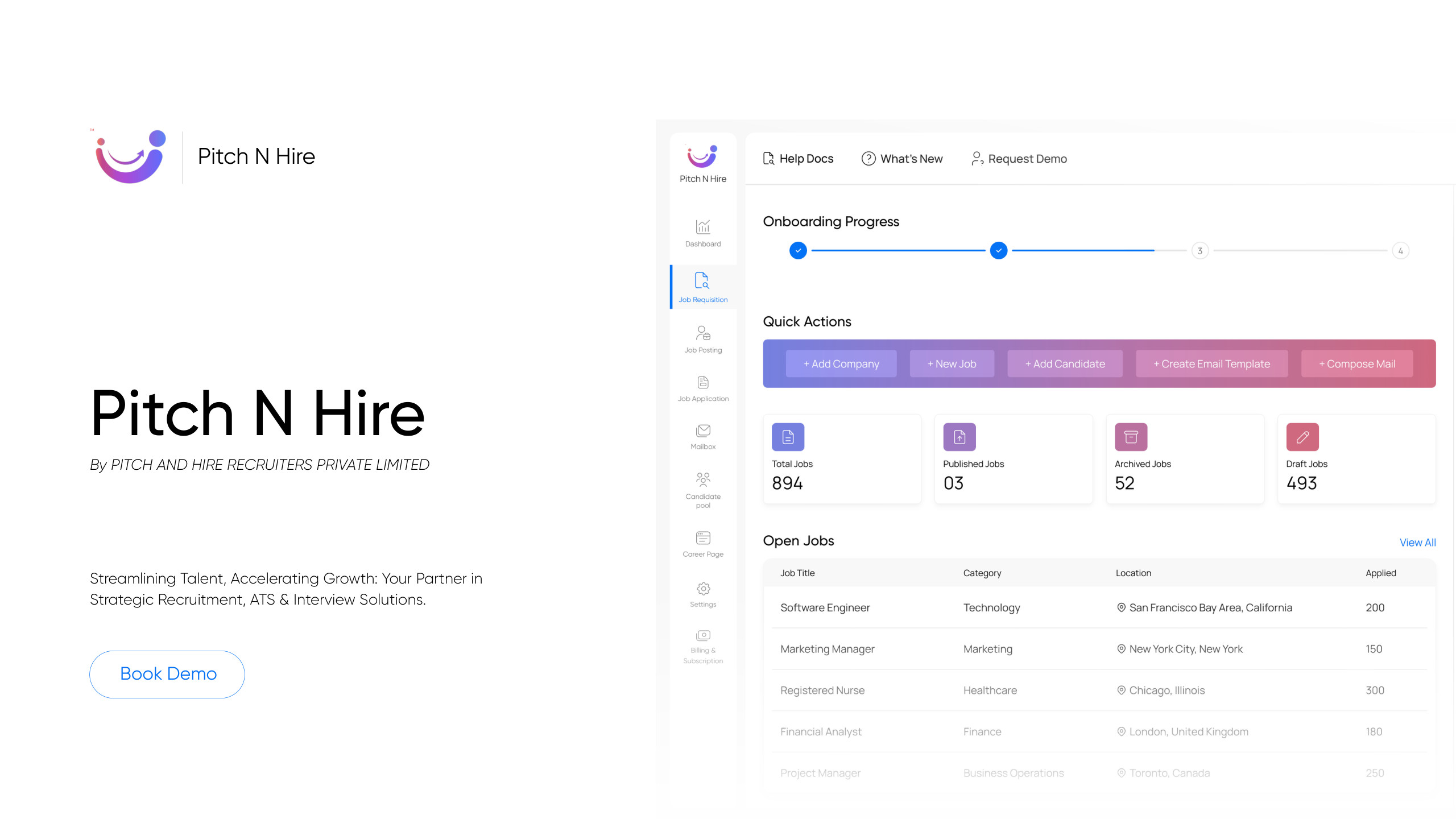Click the Draft Jobs value 493
Viewport: 1456px width, 819px height.
(1301, 483)
